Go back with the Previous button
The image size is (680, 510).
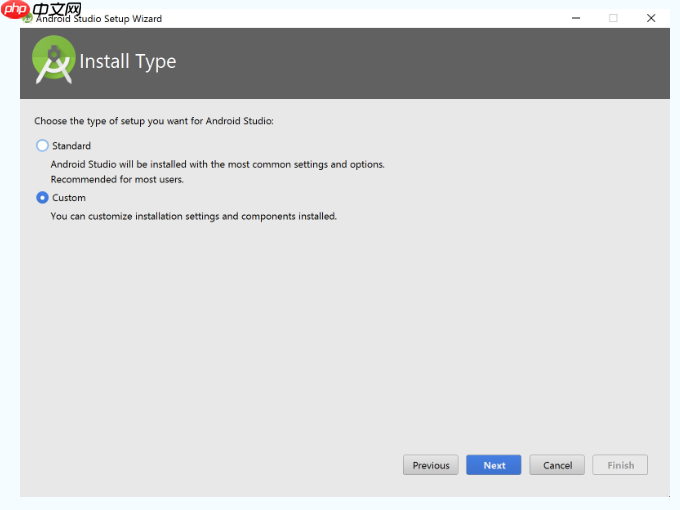[431, 465]
